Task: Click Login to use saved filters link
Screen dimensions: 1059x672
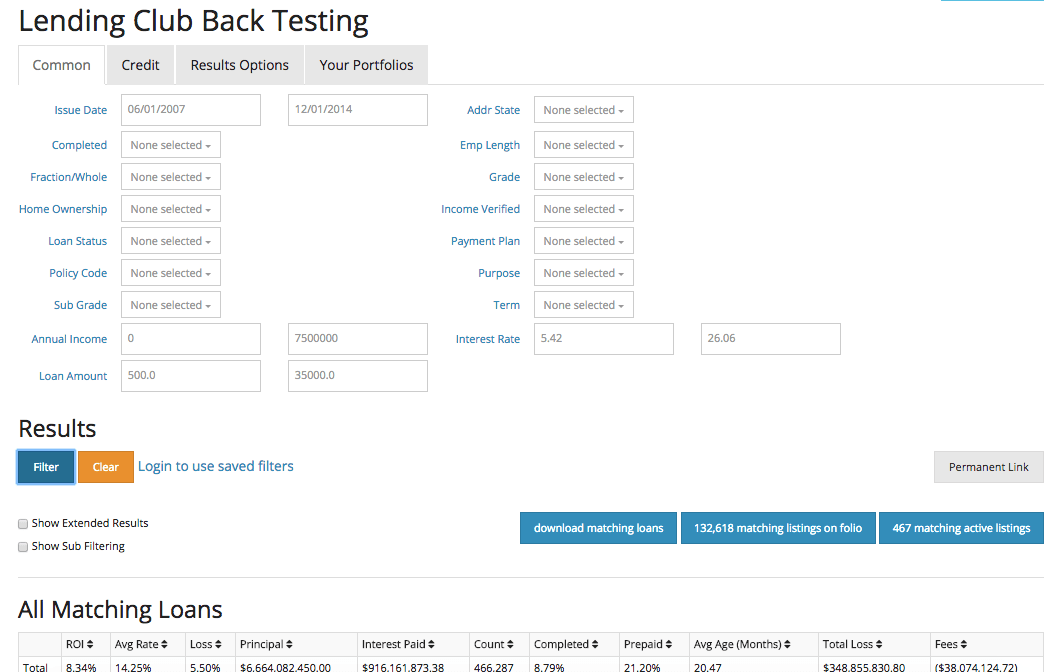Action: pos(216,466)
